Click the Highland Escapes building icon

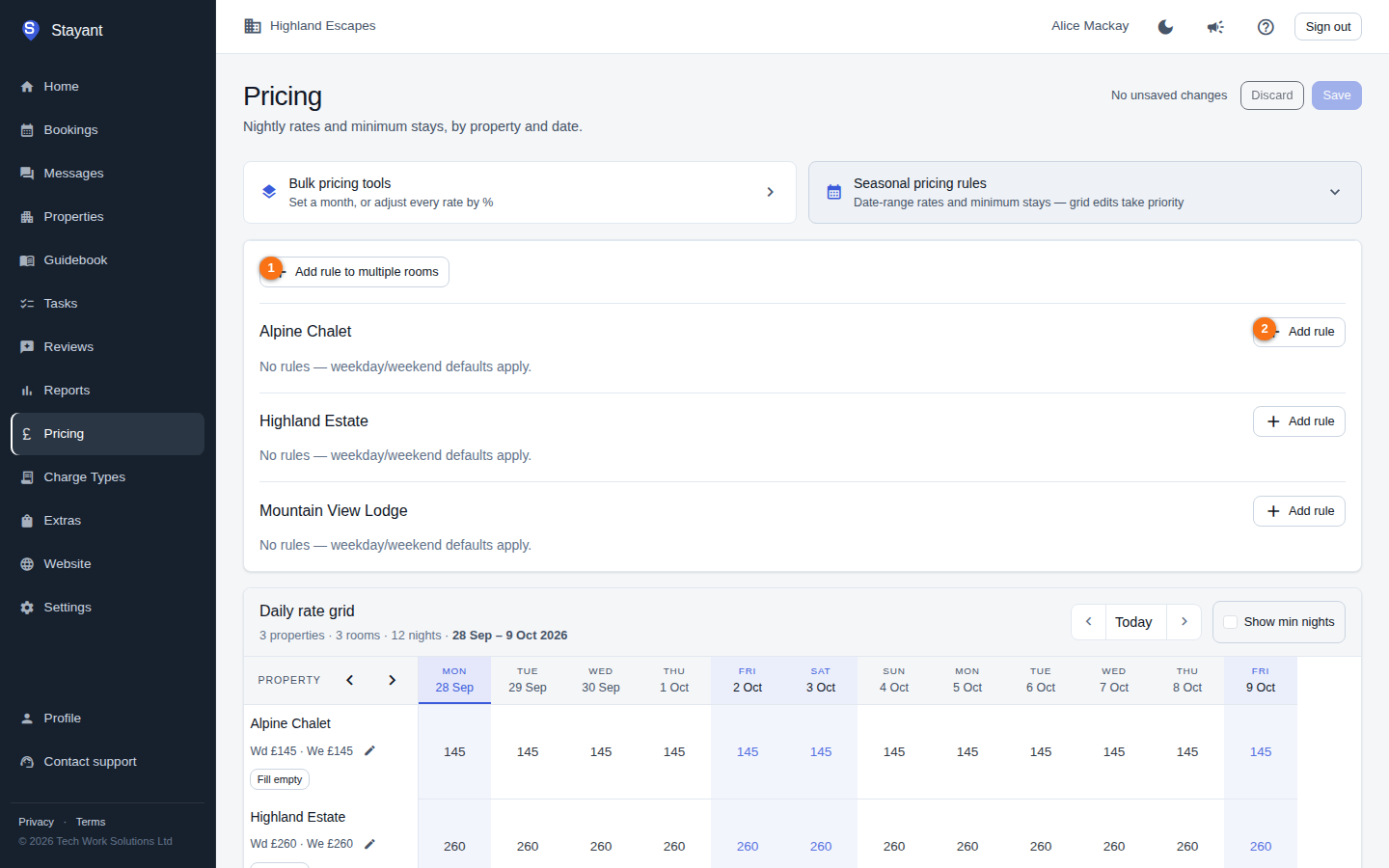pos(253,26)
